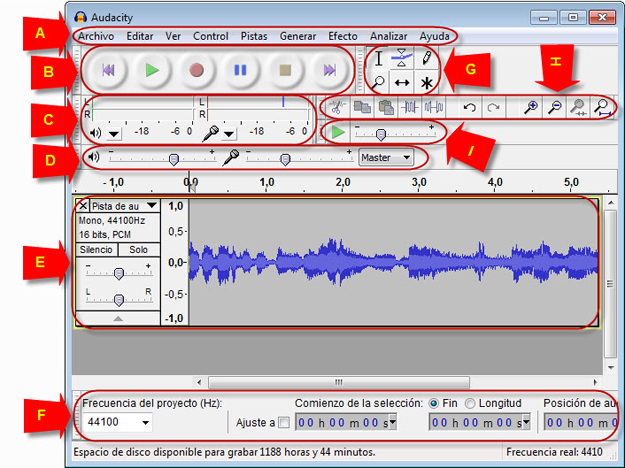Screen dimensions: 625x468
Task: Click the blue waveform in track area
Action: 393,262
